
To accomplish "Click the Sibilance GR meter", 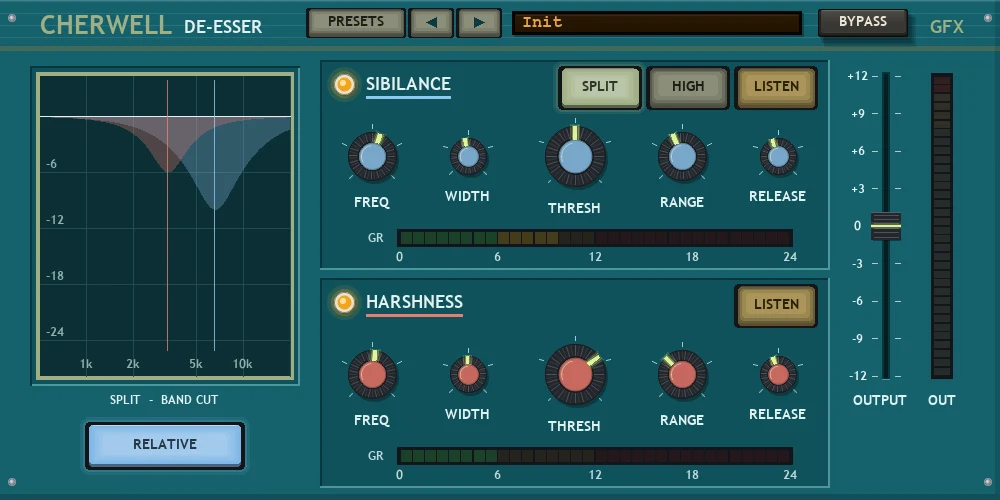I will 595,239.
